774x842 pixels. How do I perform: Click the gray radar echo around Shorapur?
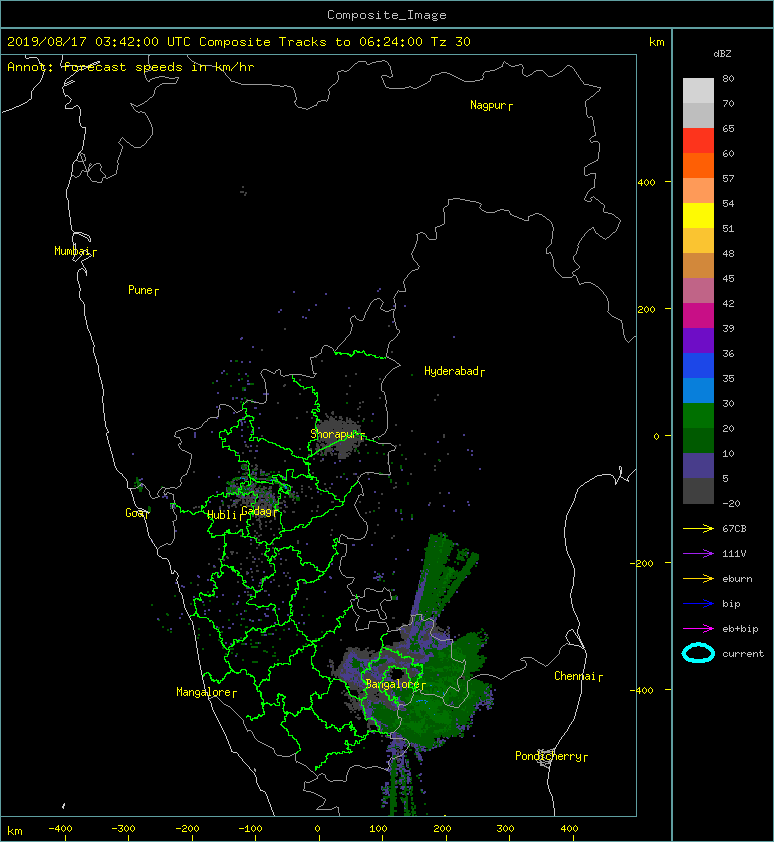click(339, 438)
